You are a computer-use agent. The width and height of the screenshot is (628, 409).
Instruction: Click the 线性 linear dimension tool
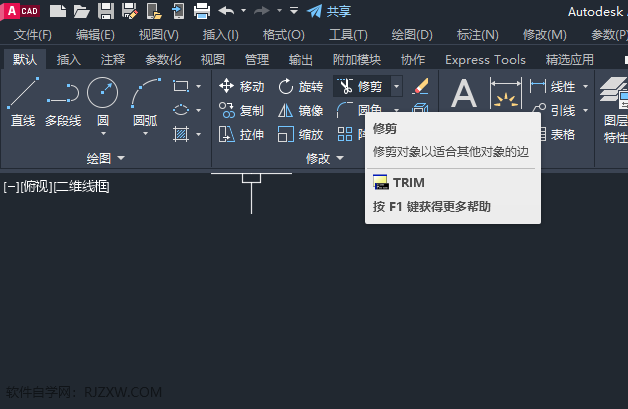click(553, 86)
